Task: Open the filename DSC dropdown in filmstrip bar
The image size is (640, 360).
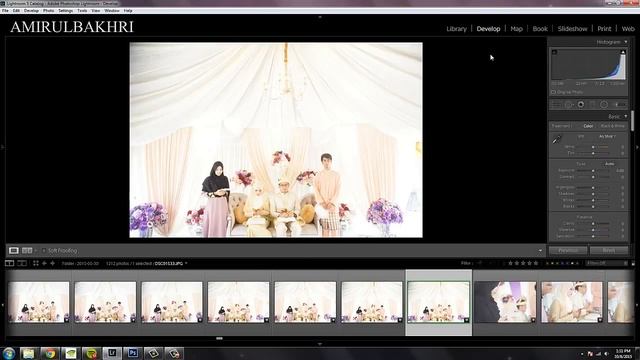Action: point(171,264)
